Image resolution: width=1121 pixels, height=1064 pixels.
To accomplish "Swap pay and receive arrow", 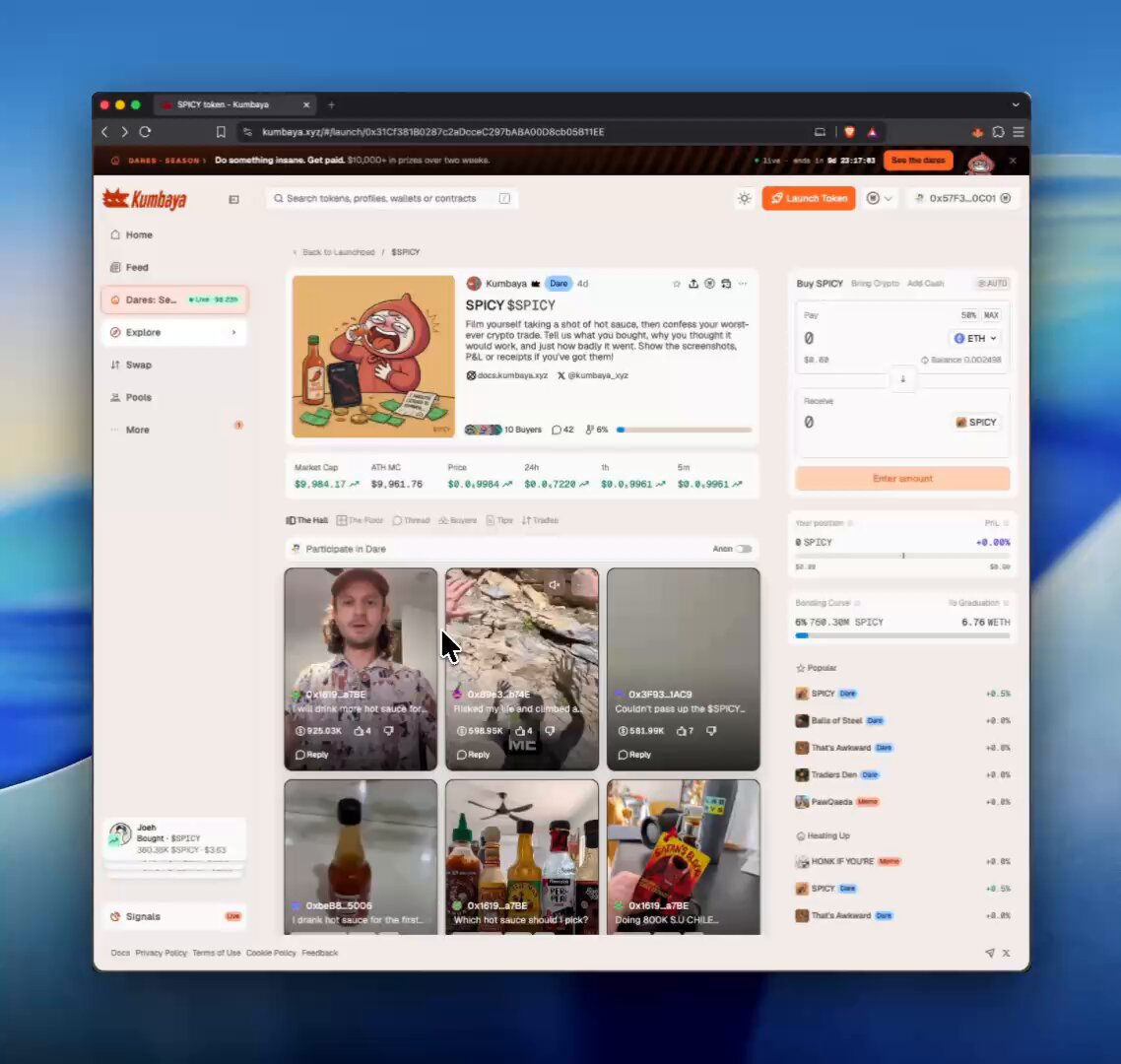I will point(903,379).
